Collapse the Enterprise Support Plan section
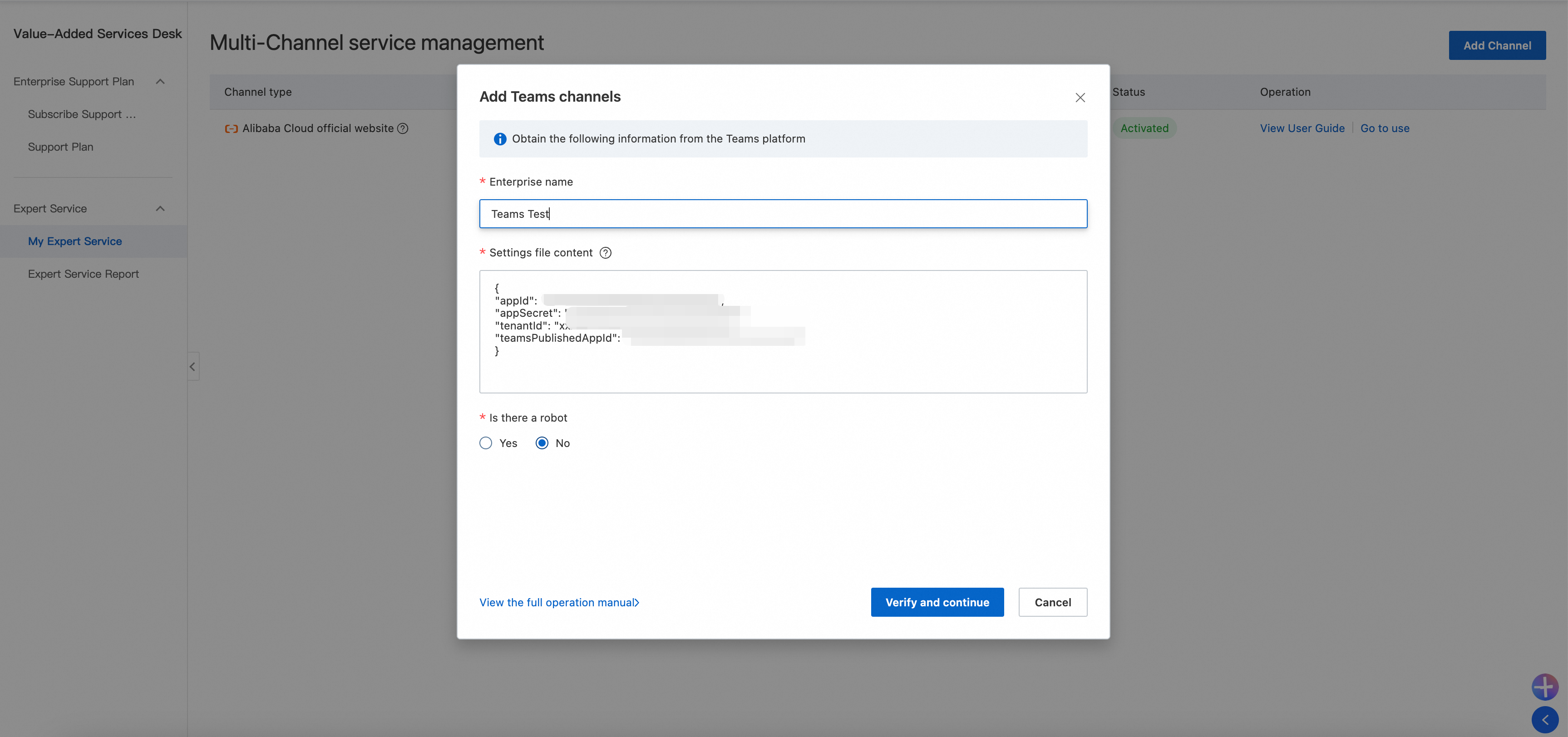Screen dimensions: 1568x737 [x=160, y=82]
